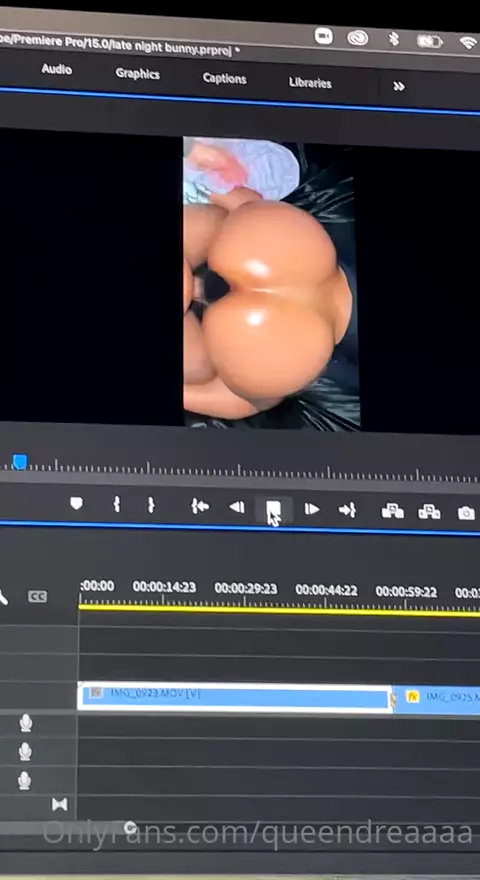
Task: Jump to the Out point
Action: 348,510
